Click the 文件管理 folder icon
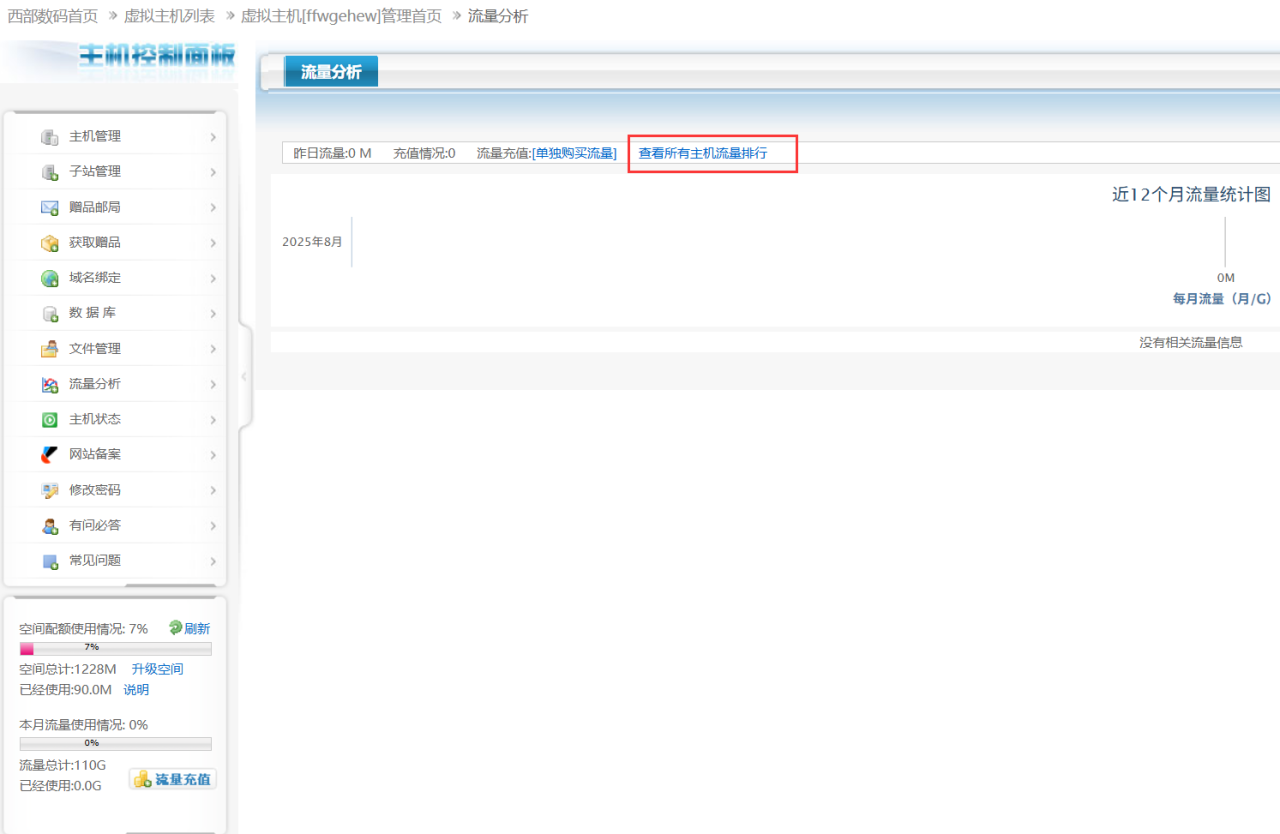Image resolution: width=1280 pixels, height=834 pixels. tap(49, 349)
